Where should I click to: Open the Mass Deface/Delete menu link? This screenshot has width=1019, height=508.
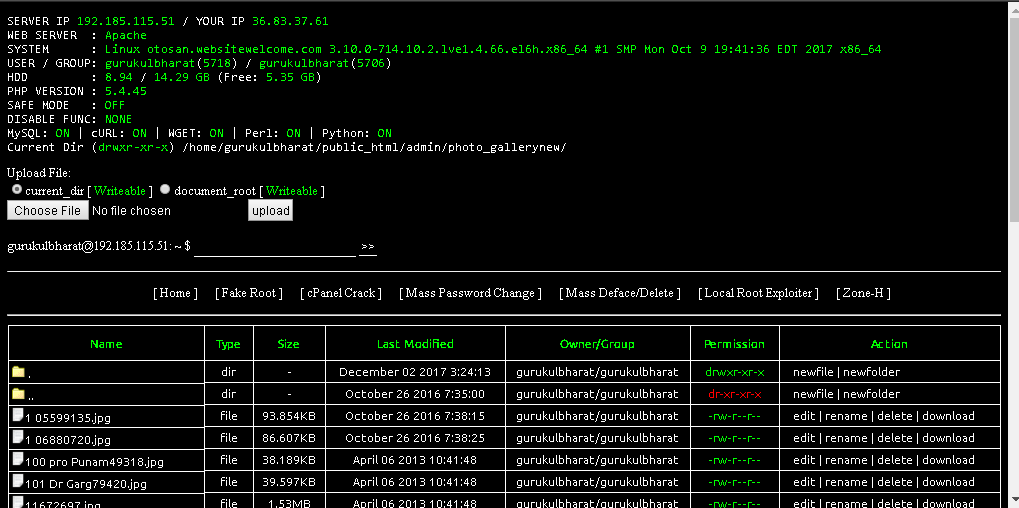pos(620,293)
